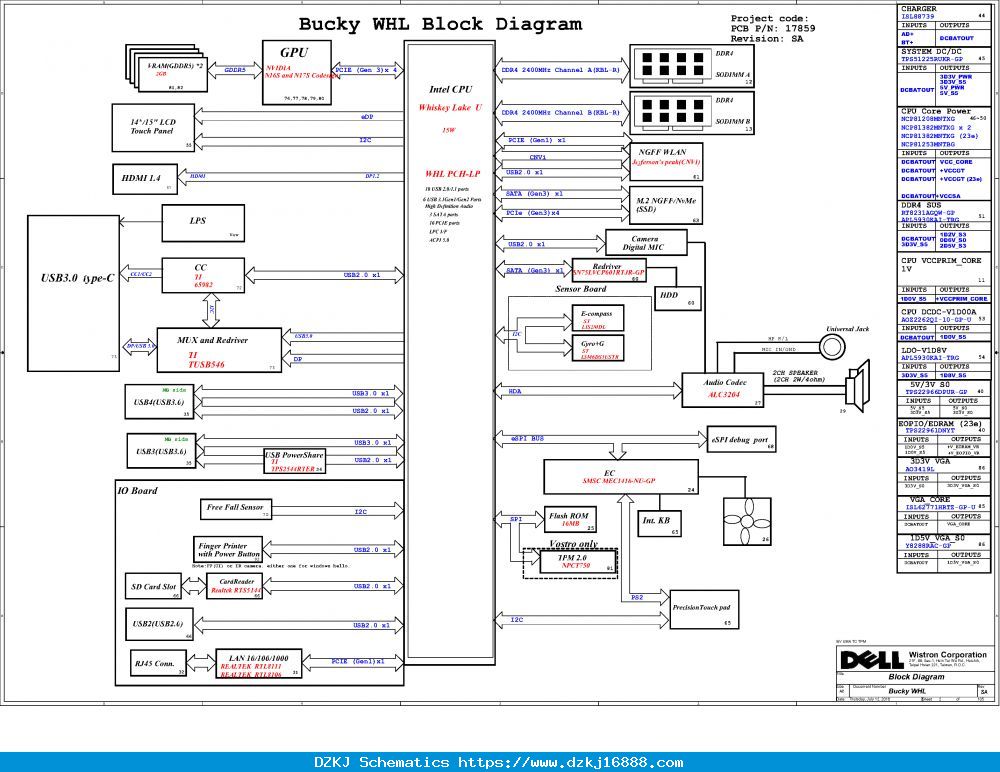Click the CHARGER header in power table
1000x772 pixels.
(x=918, y=9)
